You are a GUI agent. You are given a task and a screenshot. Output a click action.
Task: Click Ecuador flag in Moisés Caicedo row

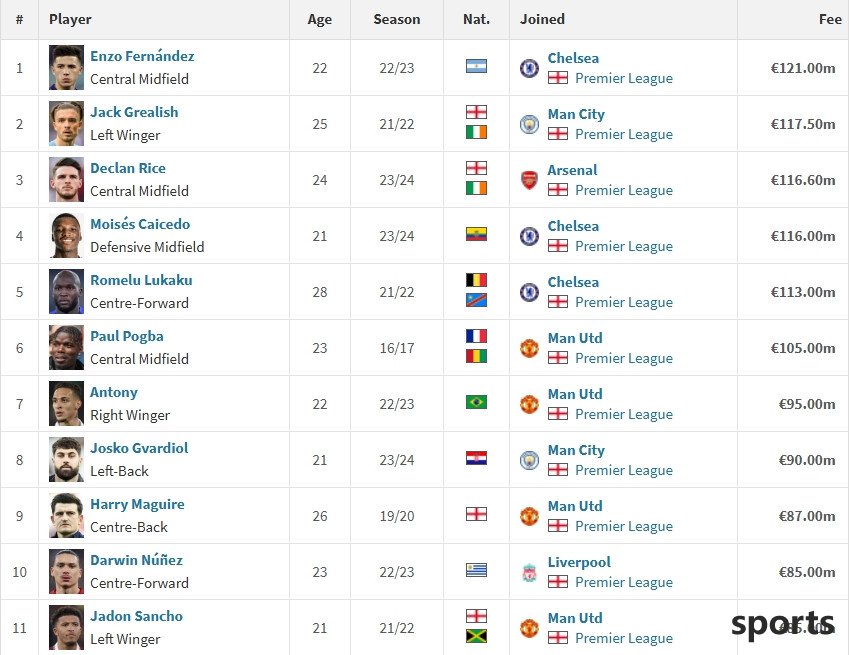tap(476, 235)
